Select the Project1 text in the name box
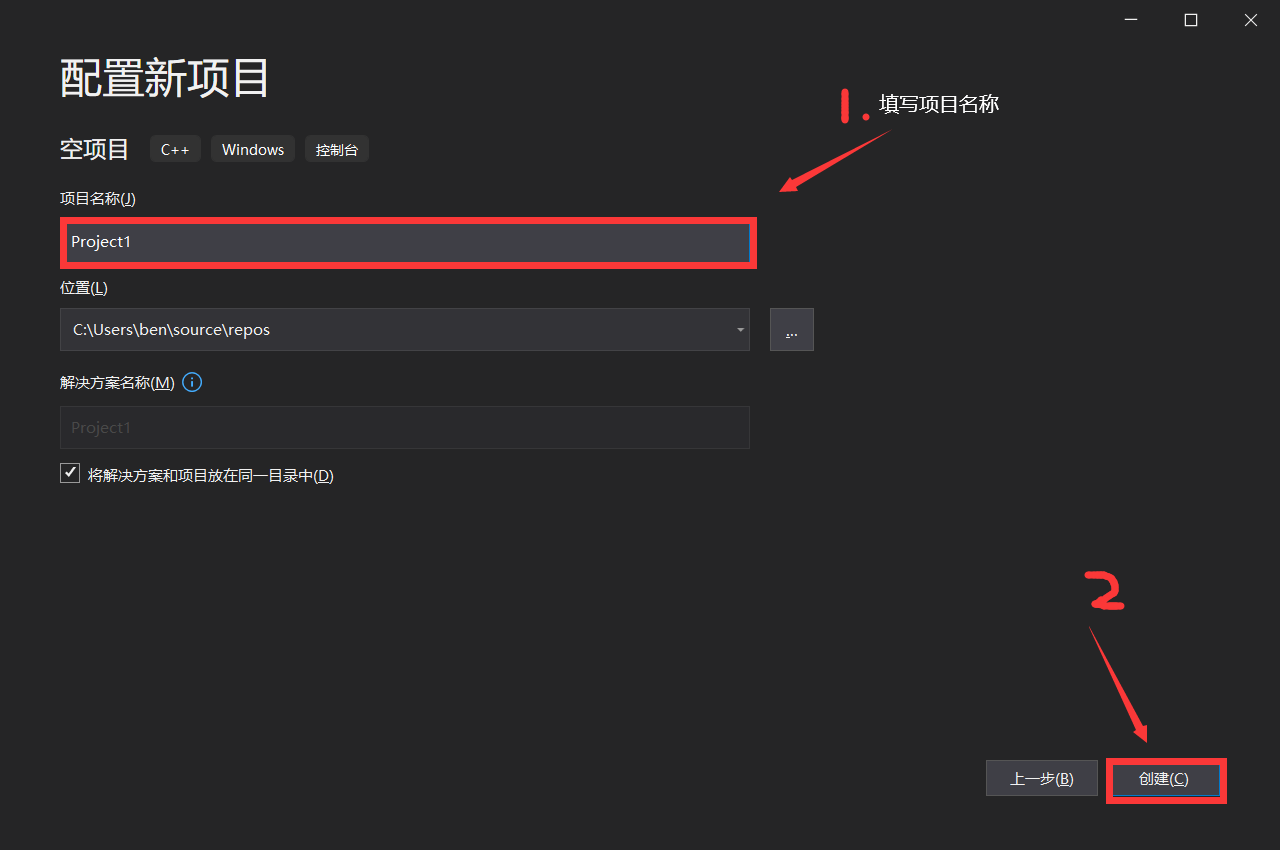Viewport: 1280px width, 850px height. (x=100, y=241)
